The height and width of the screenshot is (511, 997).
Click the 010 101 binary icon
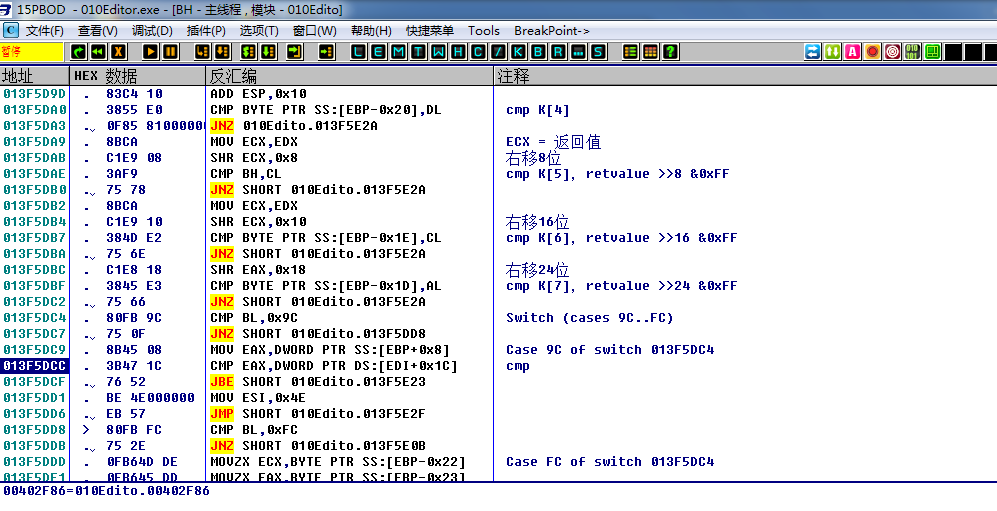pyautogui.click(x=912, y=52)
